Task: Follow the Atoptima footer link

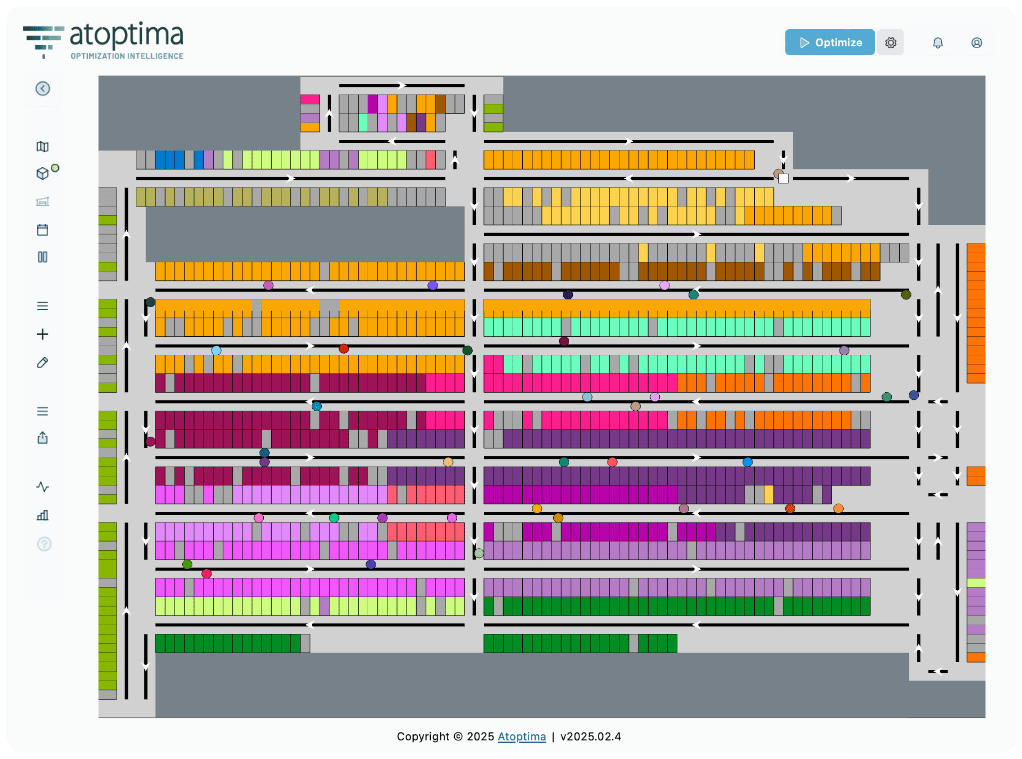Action: [521, 737]
